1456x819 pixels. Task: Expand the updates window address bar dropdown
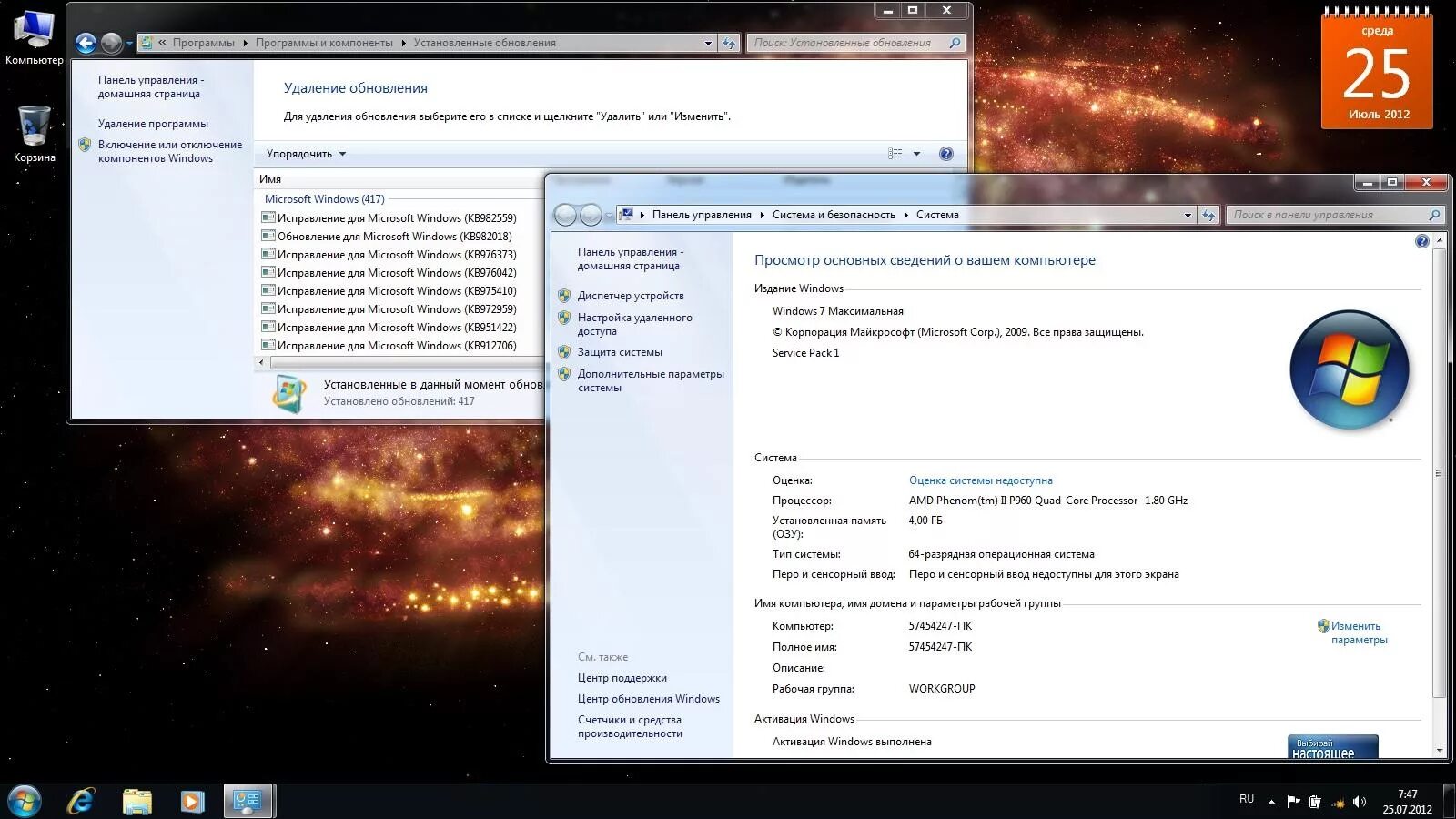(x=708, y=43)
